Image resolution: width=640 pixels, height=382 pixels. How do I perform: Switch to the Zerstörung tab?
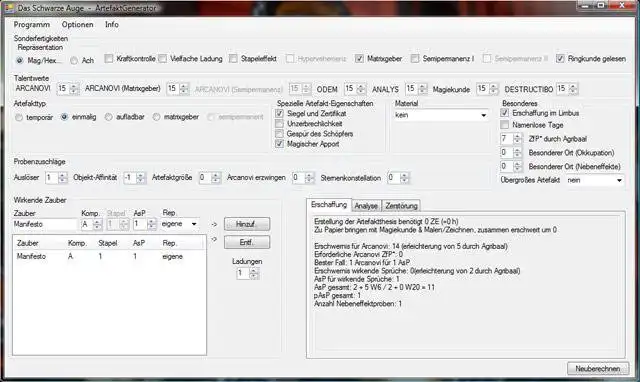(x=401, y=206)
